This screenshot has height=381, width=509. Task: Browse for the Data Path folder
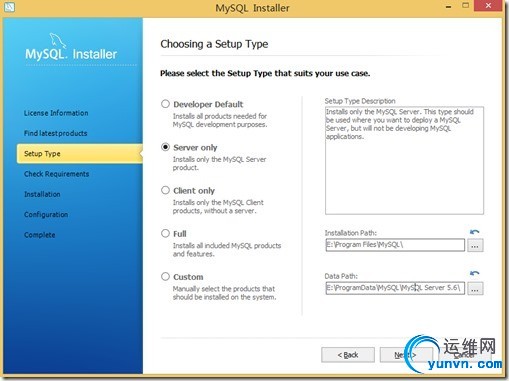point(475,288)
